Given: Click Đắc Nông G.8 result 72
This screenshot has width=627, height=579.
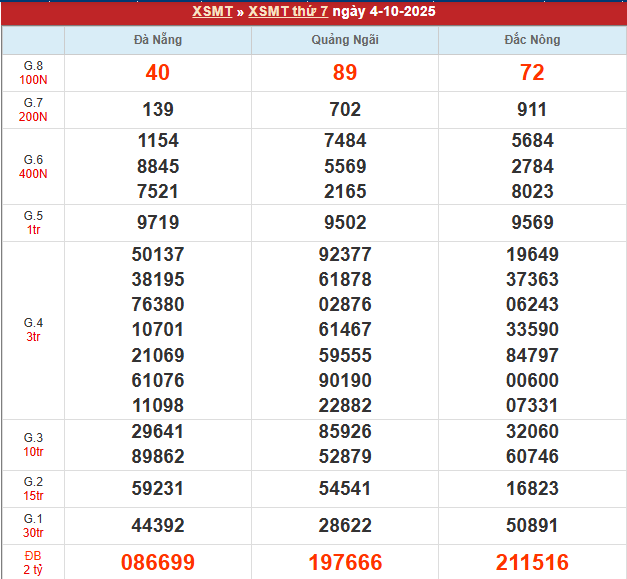Looking at the screenshot, I should 532,73.
